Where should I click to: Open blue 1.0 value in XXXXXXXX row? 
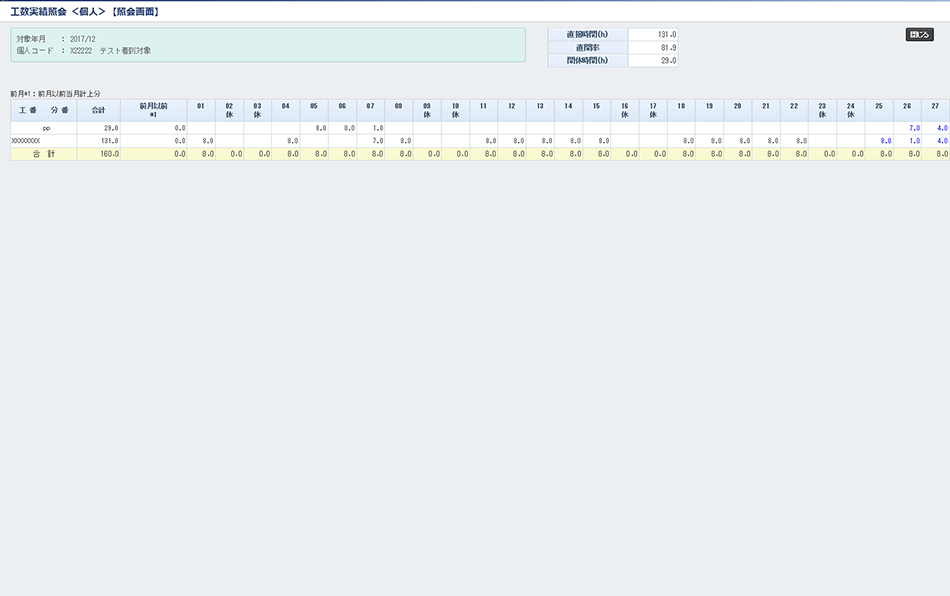point(914,141)
